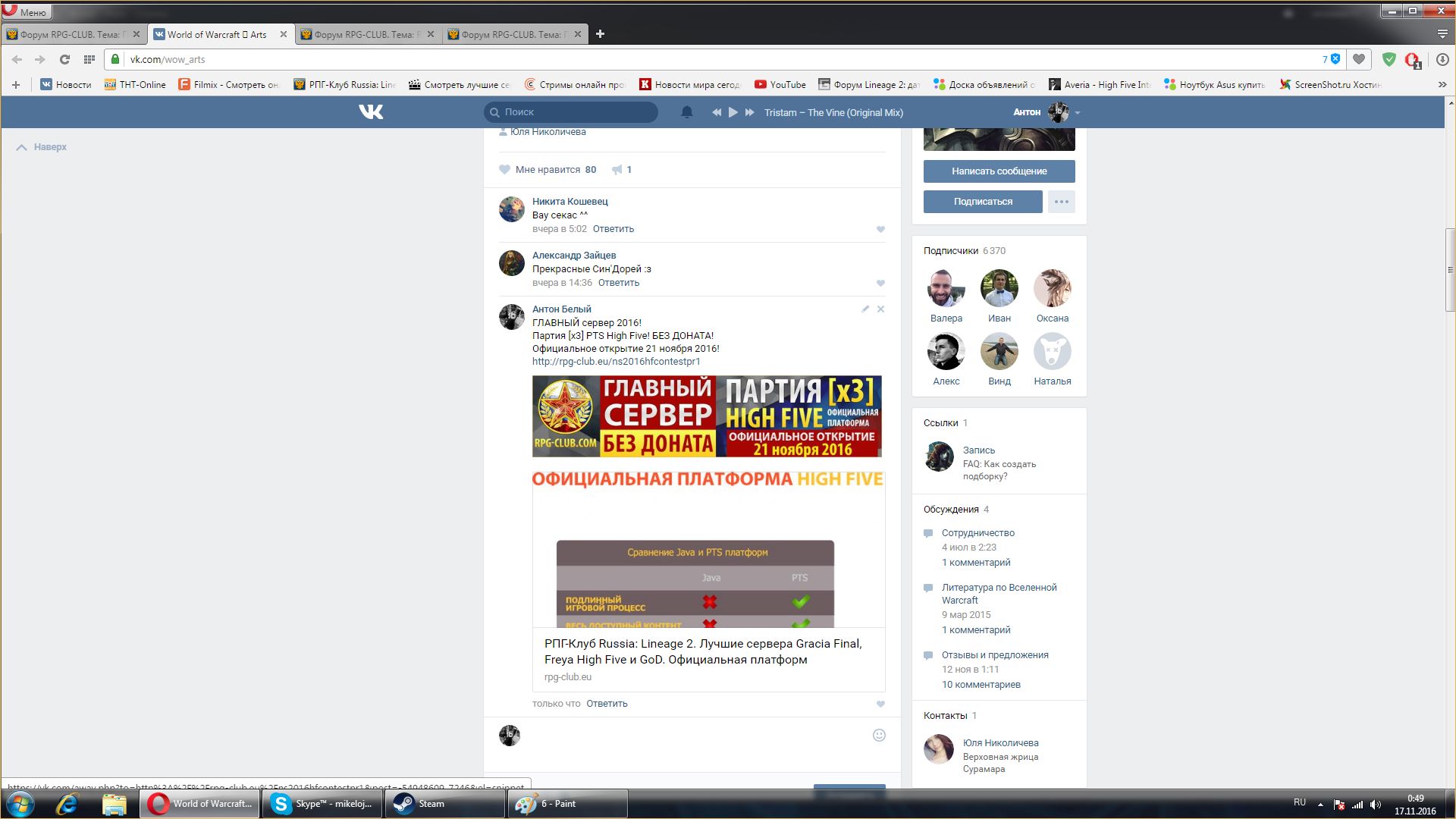Viewport: 1456px width, 819px height.
Task: Expand hidden bookmarks bar chevron
Action: [x=1442, y=85]
